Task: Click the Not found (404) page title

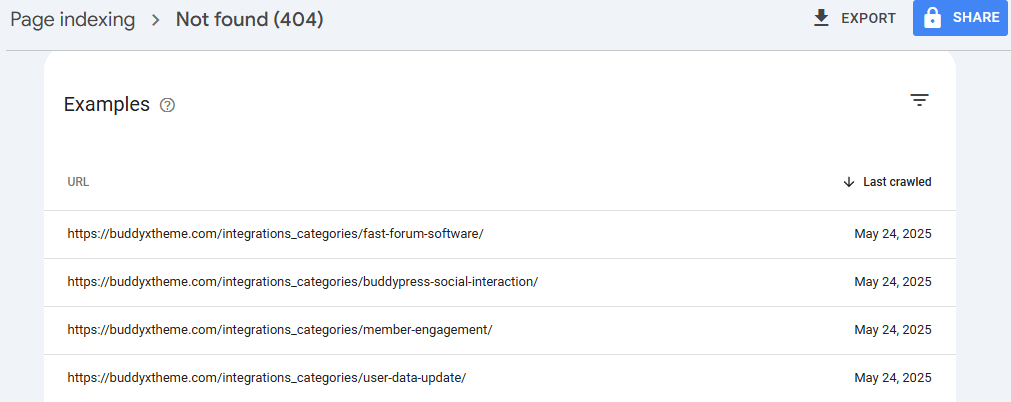Action: [x=249, y=20]
